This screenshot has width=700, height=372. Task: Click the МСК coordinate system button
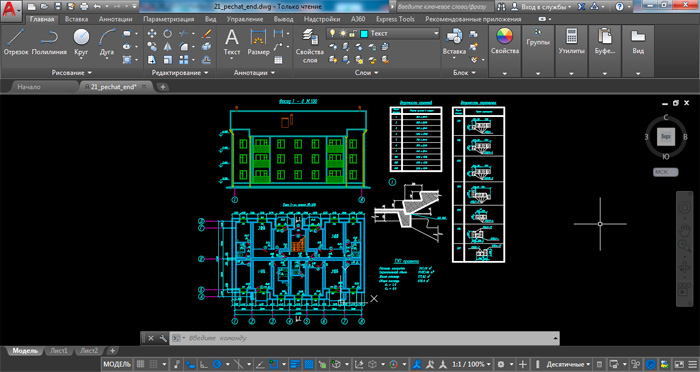(x=666, y=172)
